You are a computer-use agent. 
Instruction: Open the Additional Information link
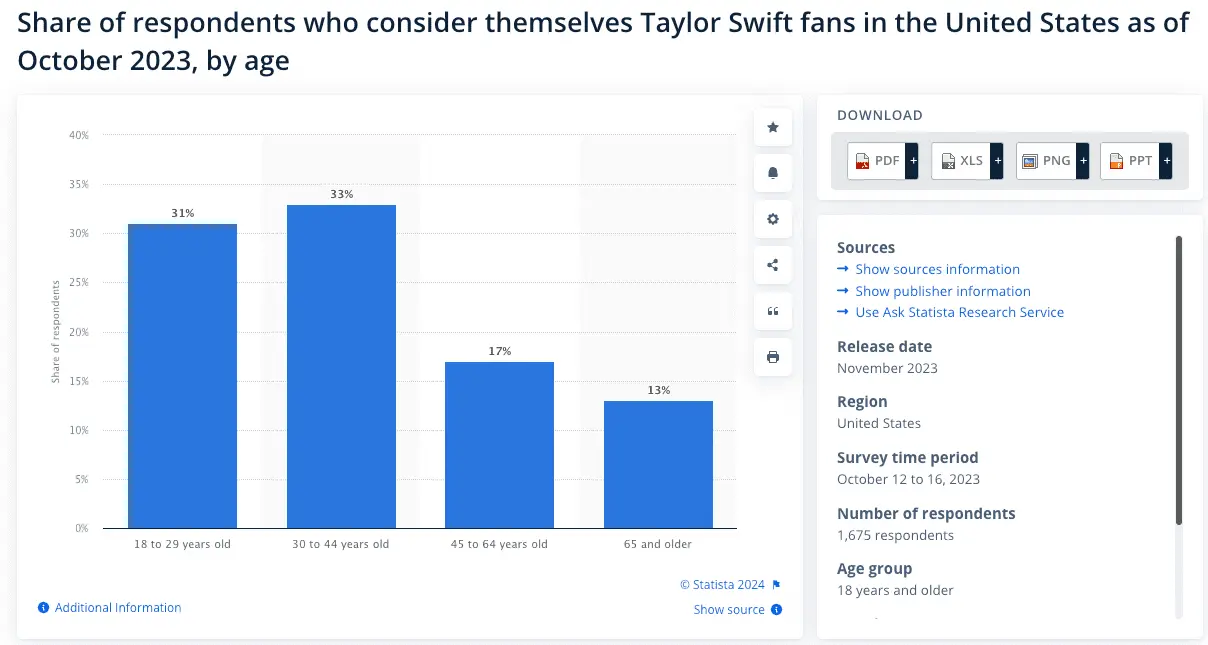coord(118,608)
